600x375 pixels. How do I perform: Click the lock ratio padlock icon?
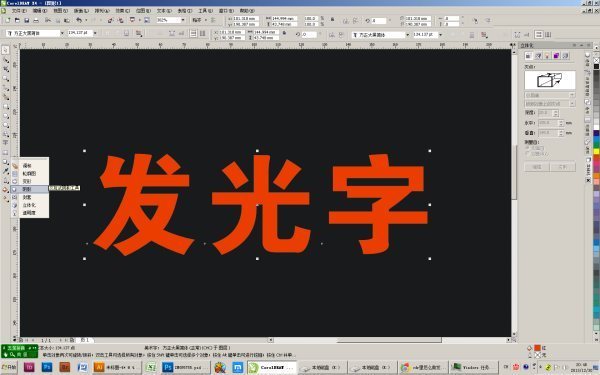pyautogui.click(x=332, y=20)
